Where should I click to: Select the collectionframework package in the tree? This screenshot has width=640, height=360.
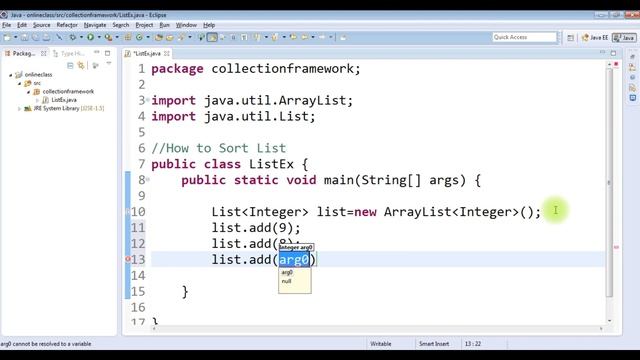[x=68, y=91]
